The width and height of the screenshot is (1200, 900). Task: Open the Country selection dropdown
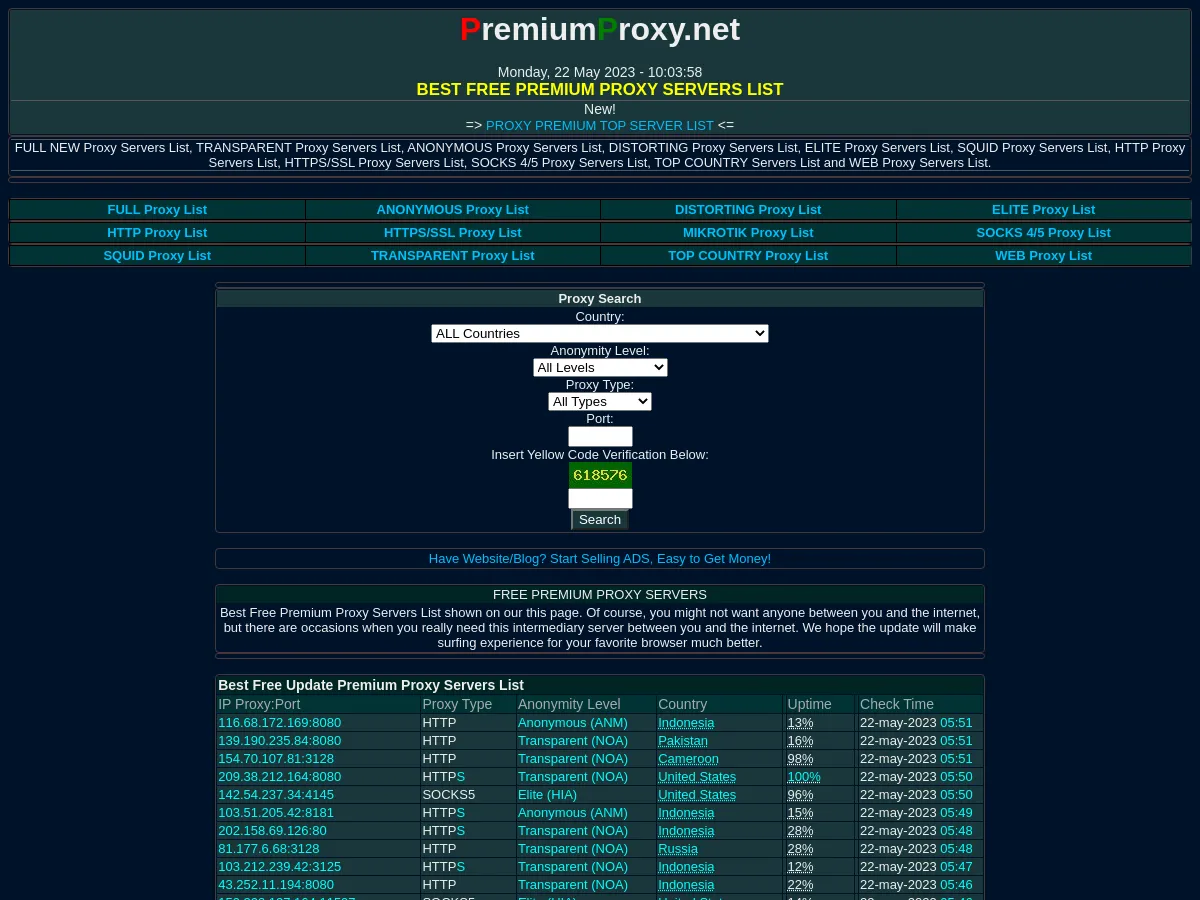[600, 333]
